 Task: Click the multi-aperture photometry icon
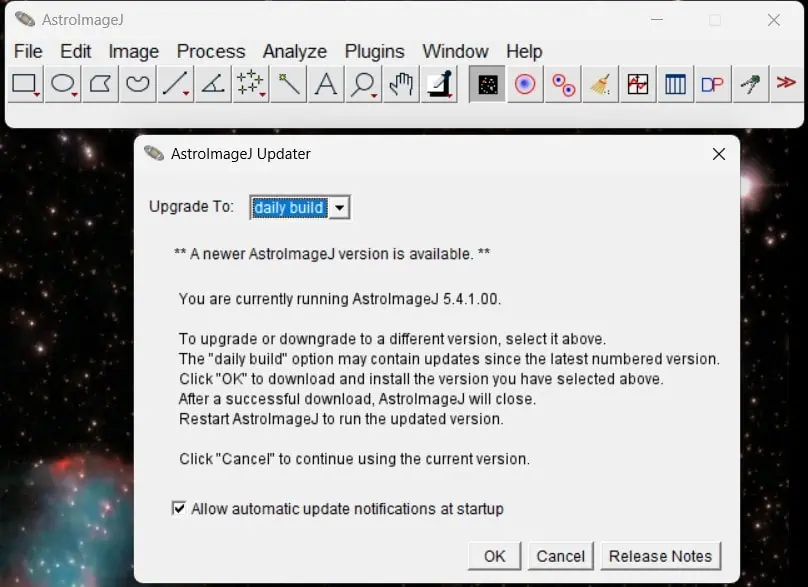(563, 84)
